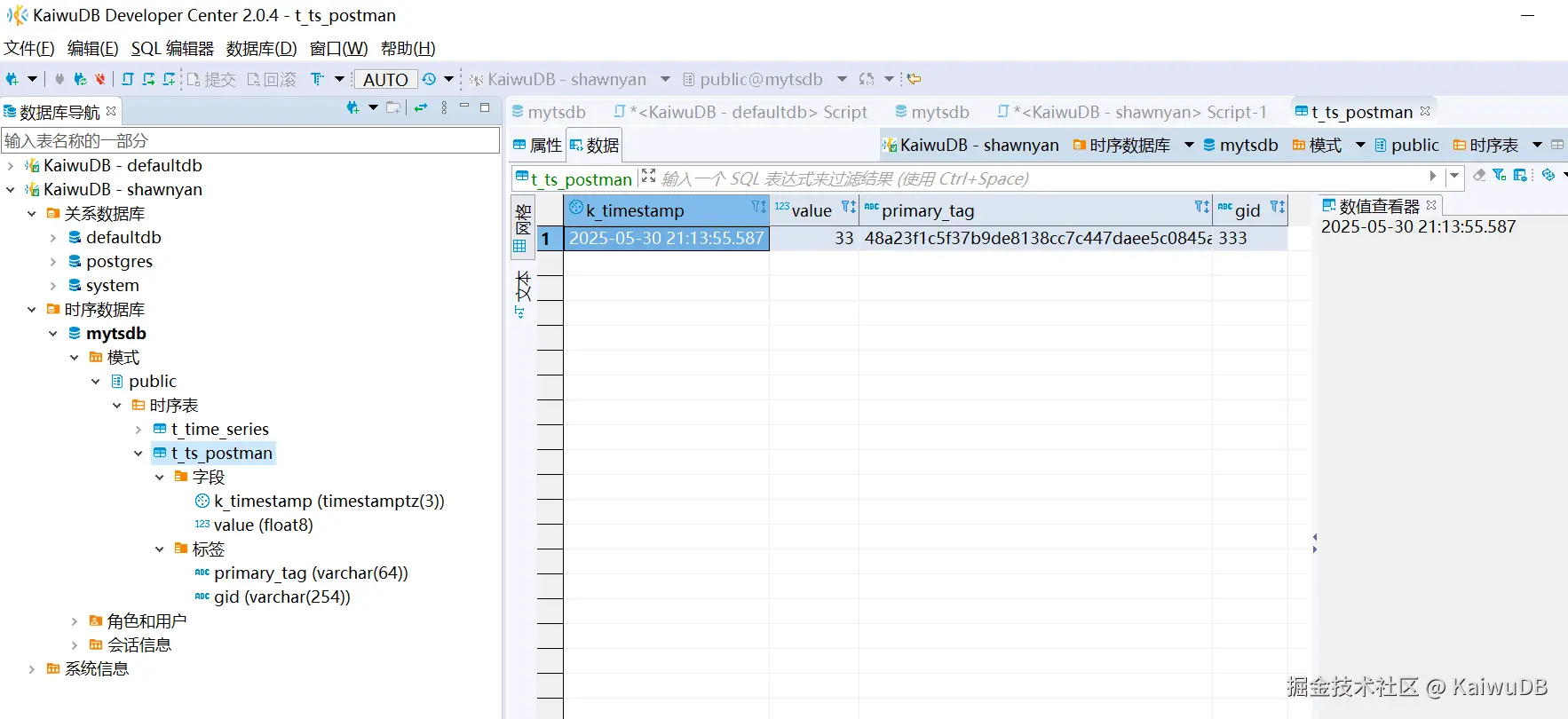1568x719 pixels.
Task: Click the table name filter input field
Action: pyautogui.click(x=250, y=140)
